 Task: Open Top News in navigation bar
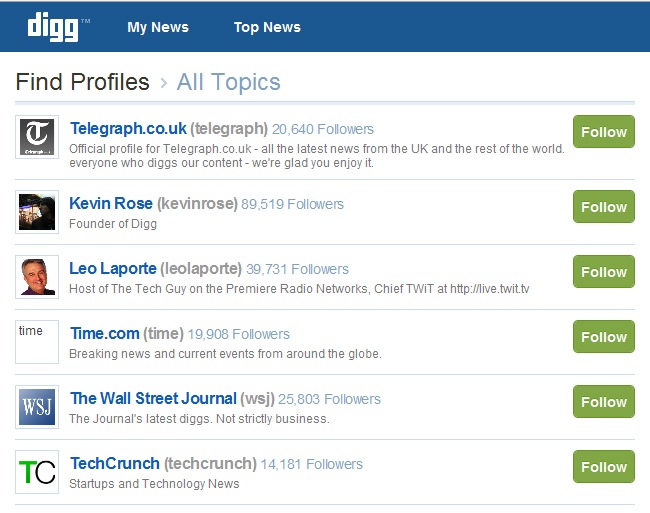point(267,27)
